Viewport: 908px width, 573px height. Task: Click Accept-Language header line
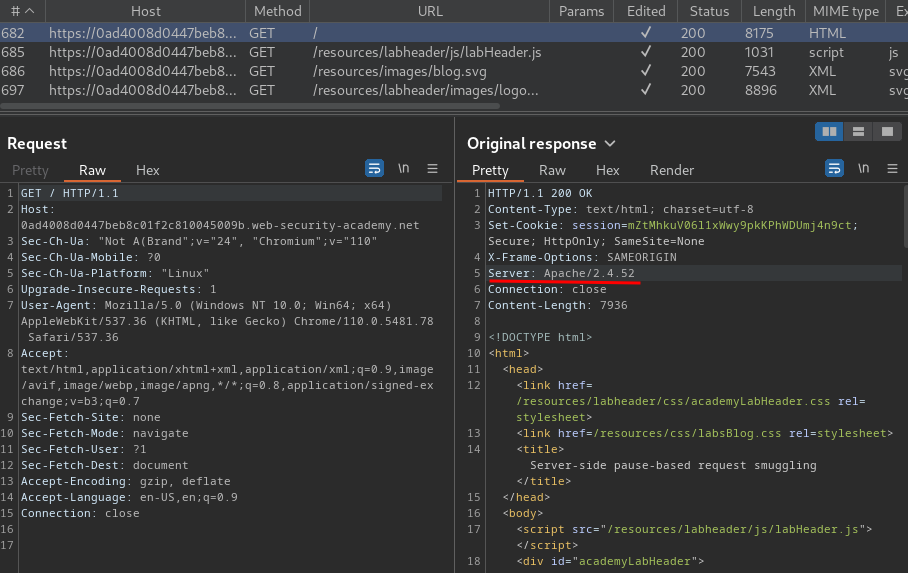click(129, 497)
